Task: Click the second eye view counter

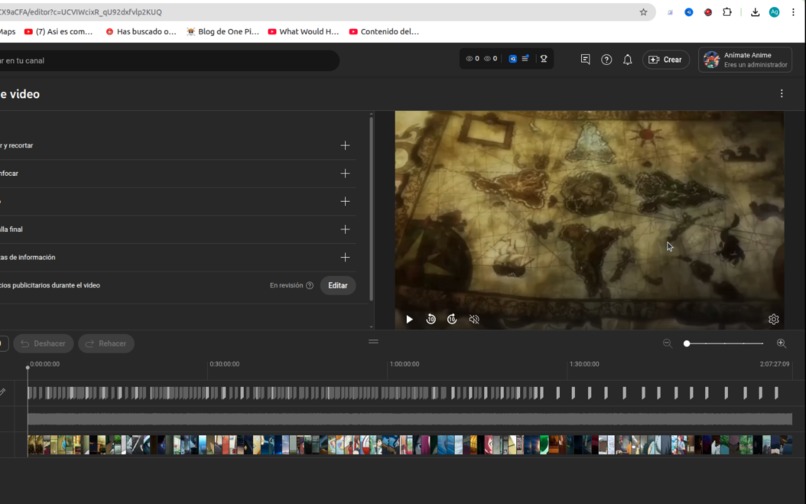Action: [x=491, y=59]
